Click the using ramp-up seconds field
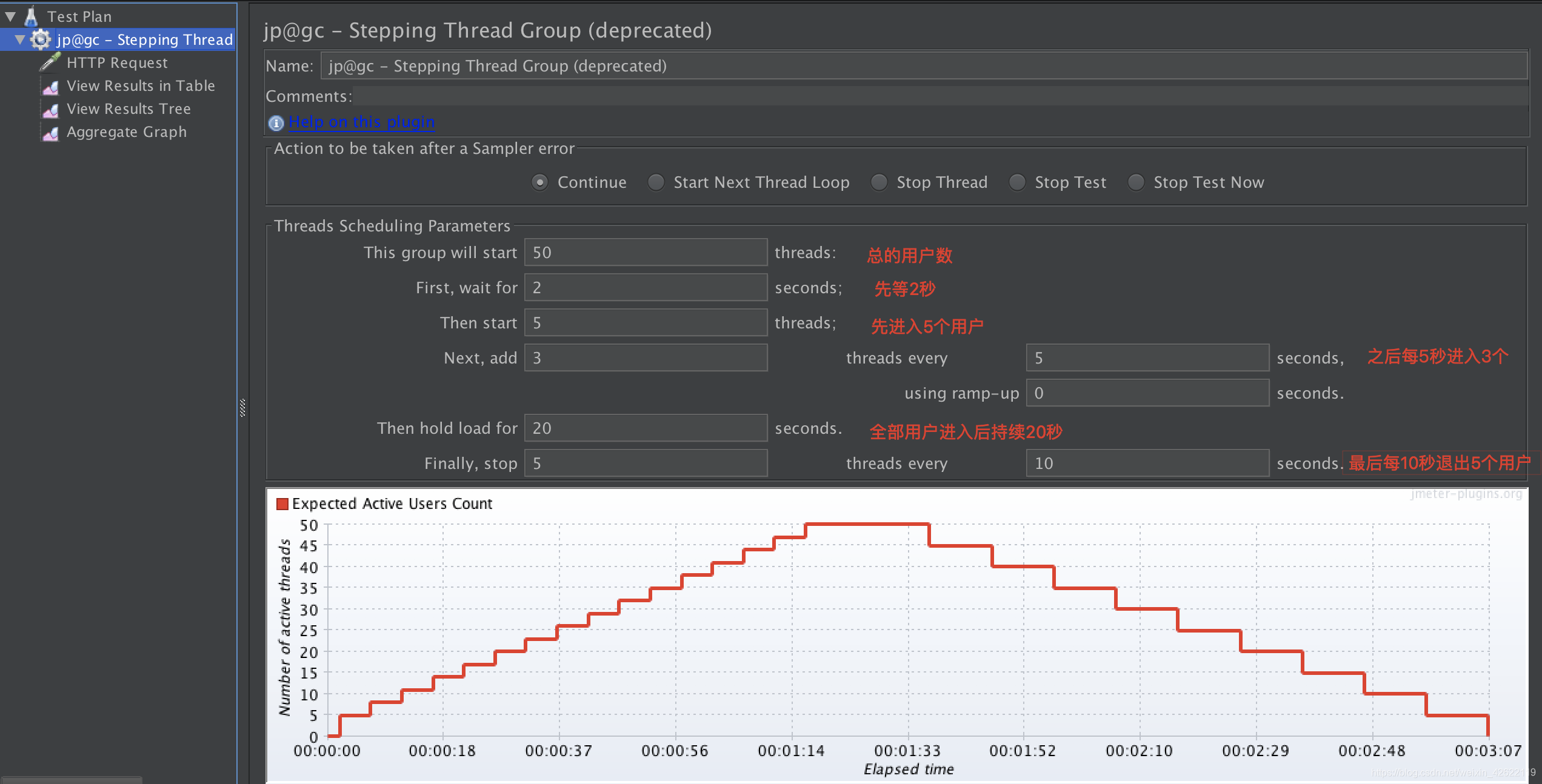This screenshot has height=784, width=1542. [x=1147, y=393]
